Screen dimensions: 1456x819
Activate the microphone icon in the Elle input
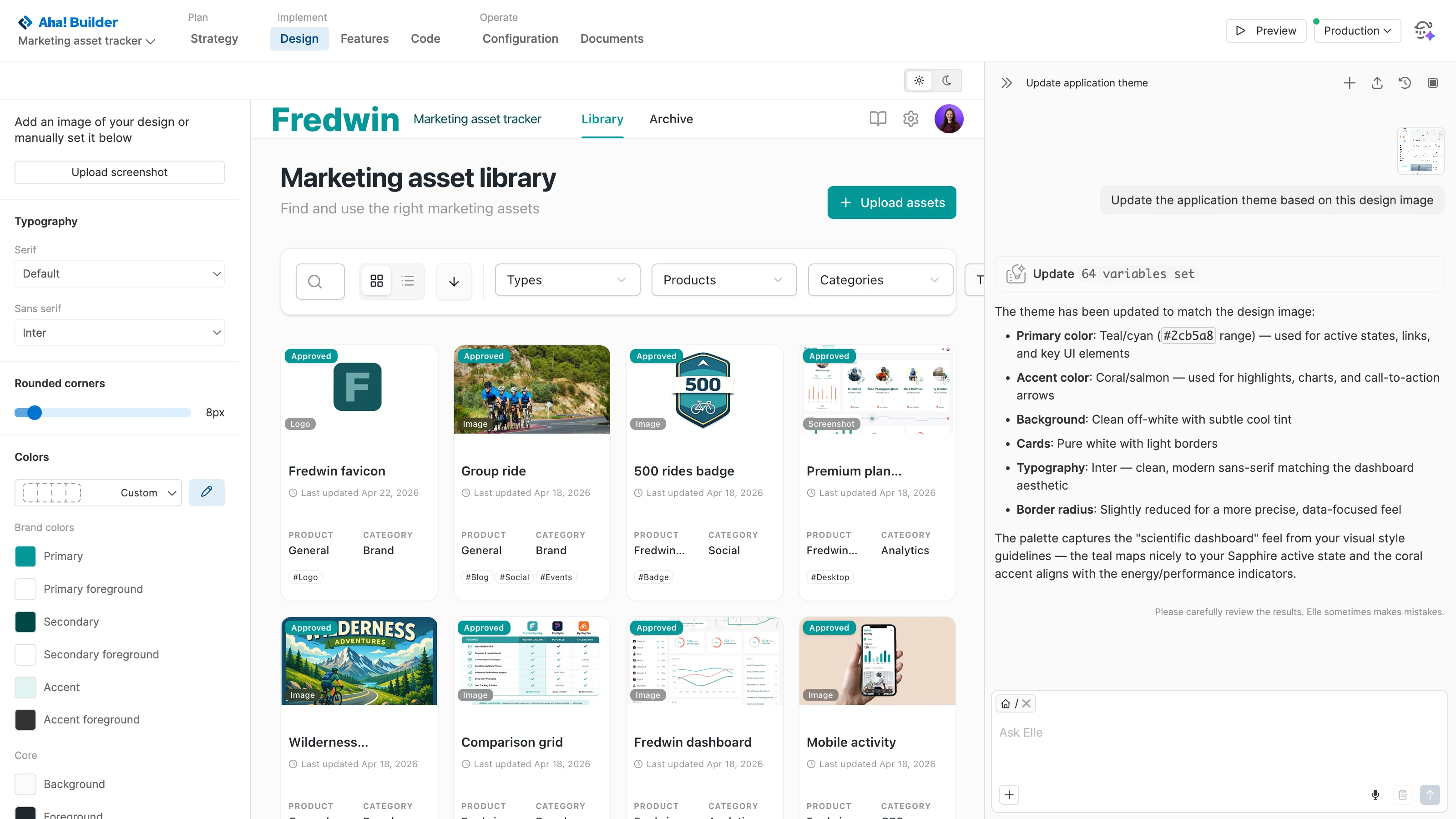coord(1375,794)
